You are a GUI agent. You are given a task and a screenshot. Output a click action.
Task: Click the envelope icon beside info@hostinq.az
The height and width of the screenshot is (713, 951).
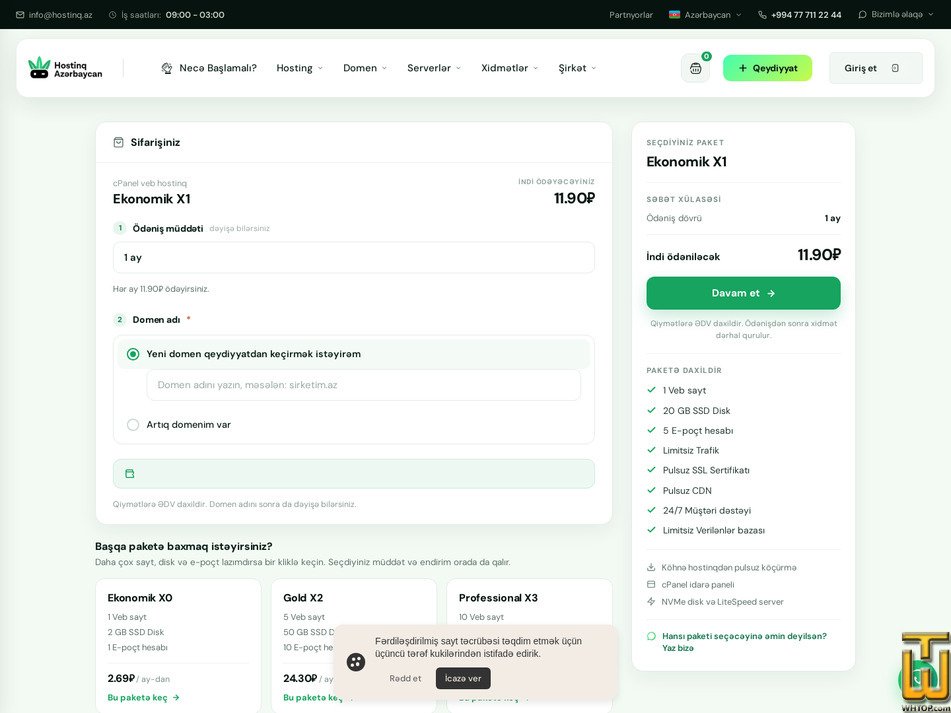click(20, 15)
